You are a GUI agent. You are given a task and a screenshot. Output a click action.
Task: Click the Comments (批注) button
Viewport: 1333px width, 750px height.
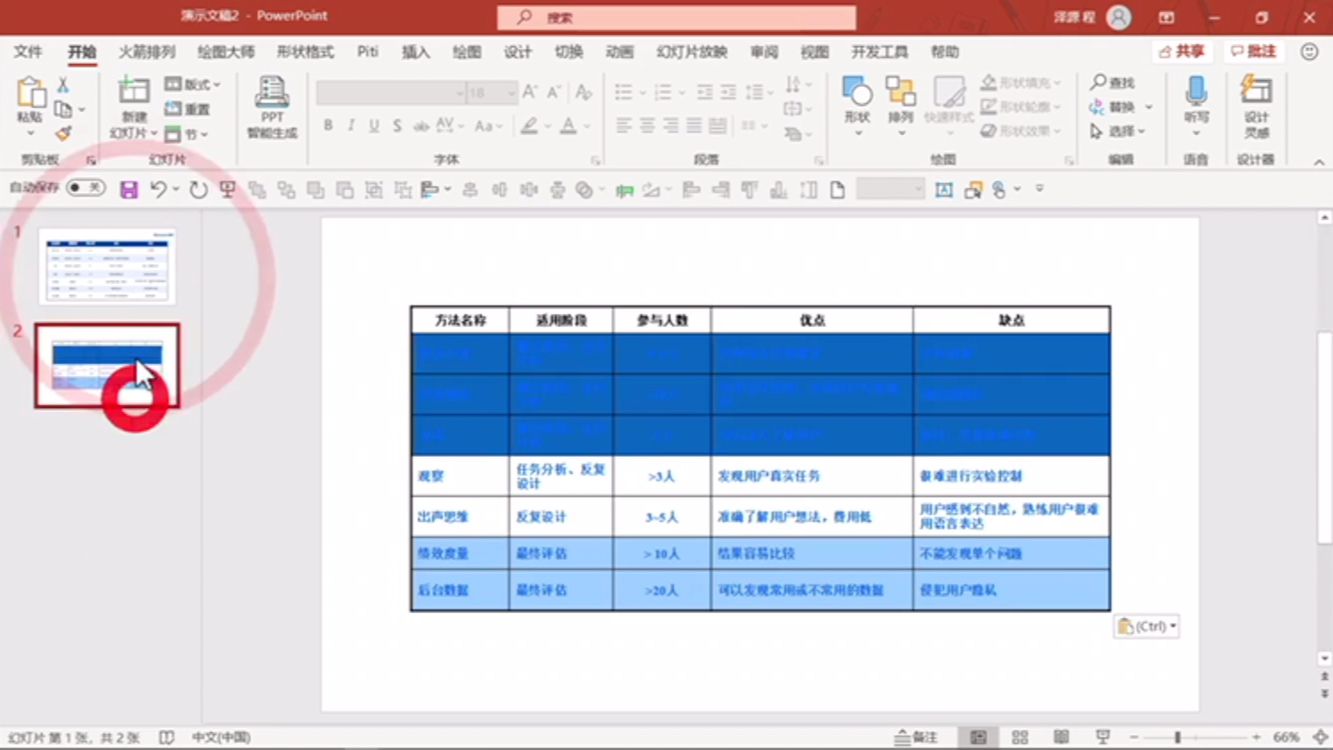point(1254,51)
